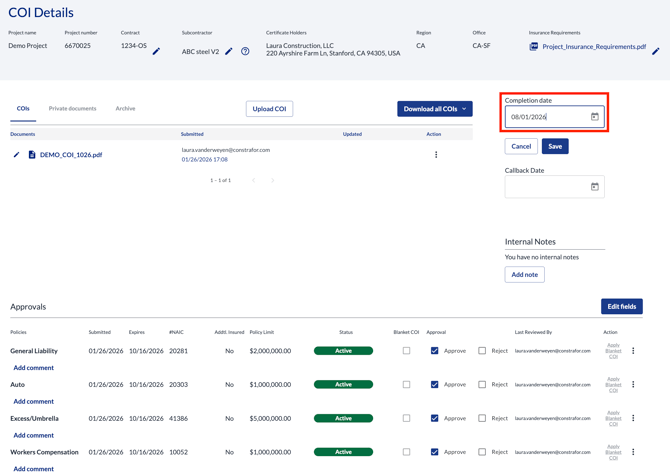Click the pencil icon beside DEMO_COI_1026.pdf
Image resolution: width=670 pixels, height=475 pixels.
(x=16, y=155)
